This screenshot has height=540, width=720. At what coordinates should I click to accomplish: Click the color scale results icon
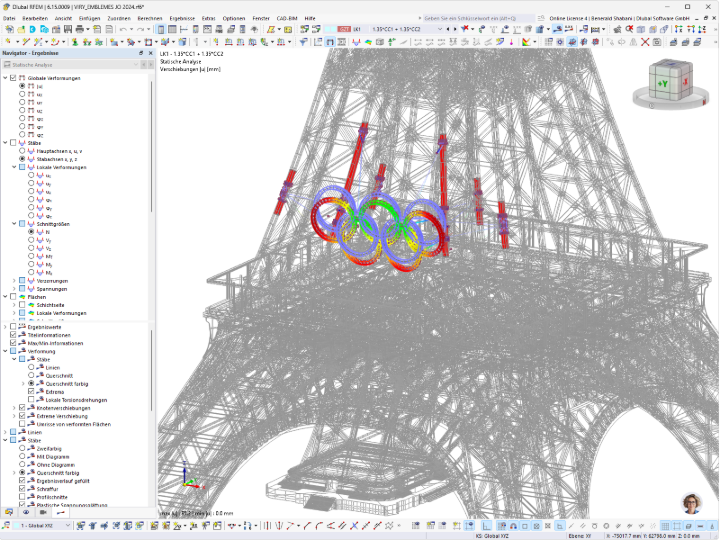click(526, 42)
